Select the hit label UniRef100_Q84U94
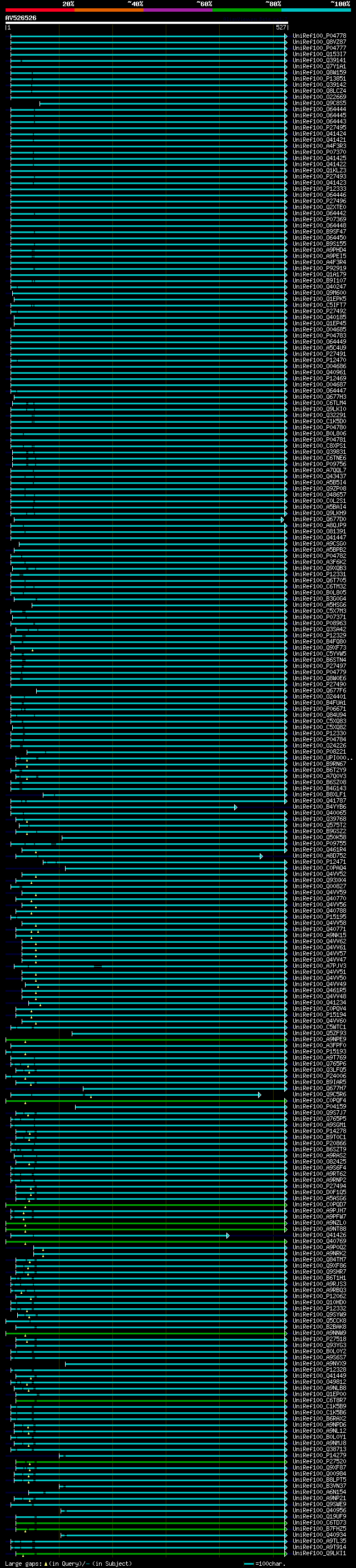The image size is (356, 1568). pyautogui.click(x=319, y=715)
